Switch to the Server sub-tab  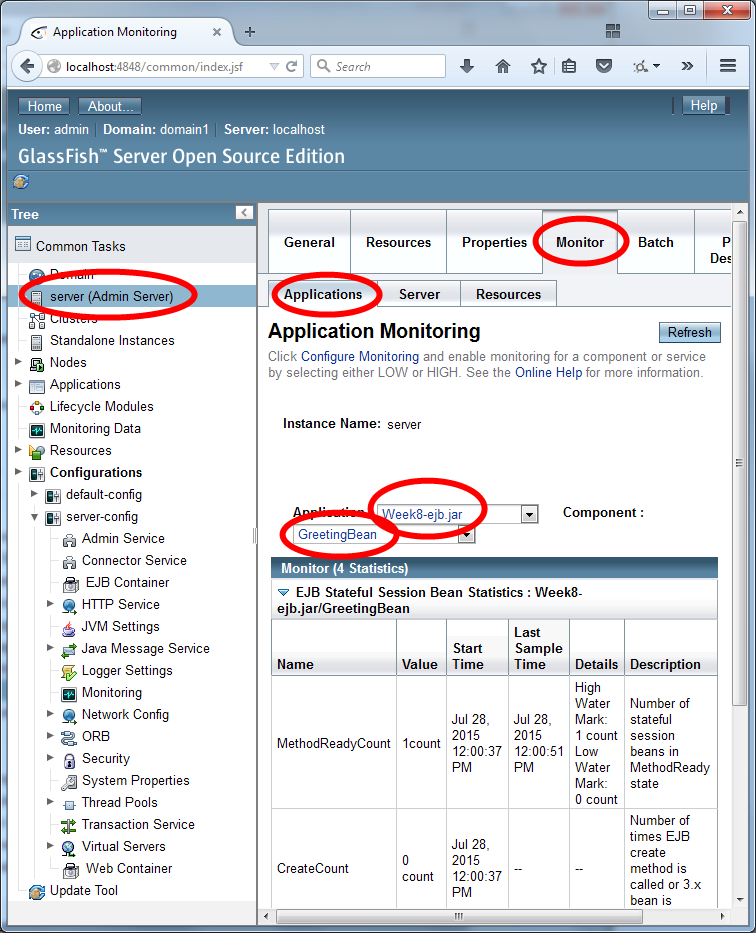tap(419, 294)
